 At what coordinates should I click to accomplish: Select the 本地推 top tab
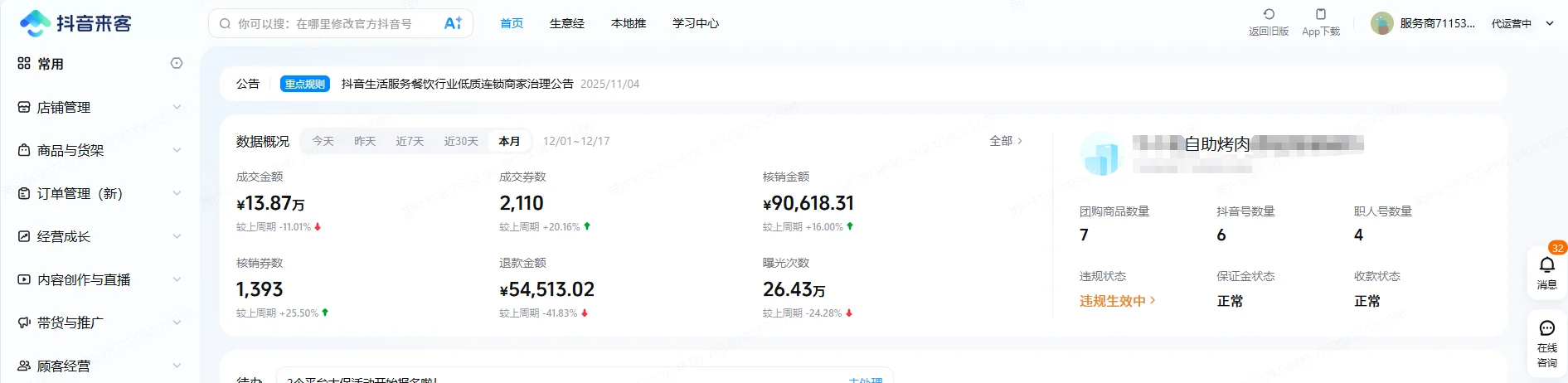(x=629, y=23)
